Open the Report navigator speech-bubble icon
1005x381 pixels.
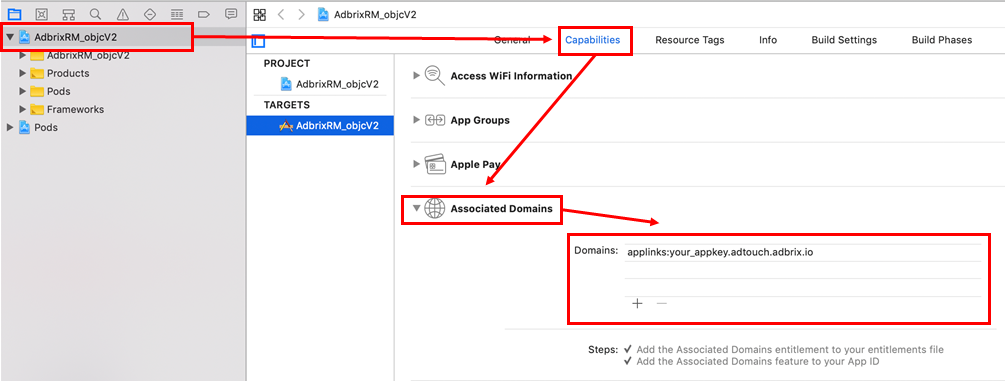[x=231, y=13]
